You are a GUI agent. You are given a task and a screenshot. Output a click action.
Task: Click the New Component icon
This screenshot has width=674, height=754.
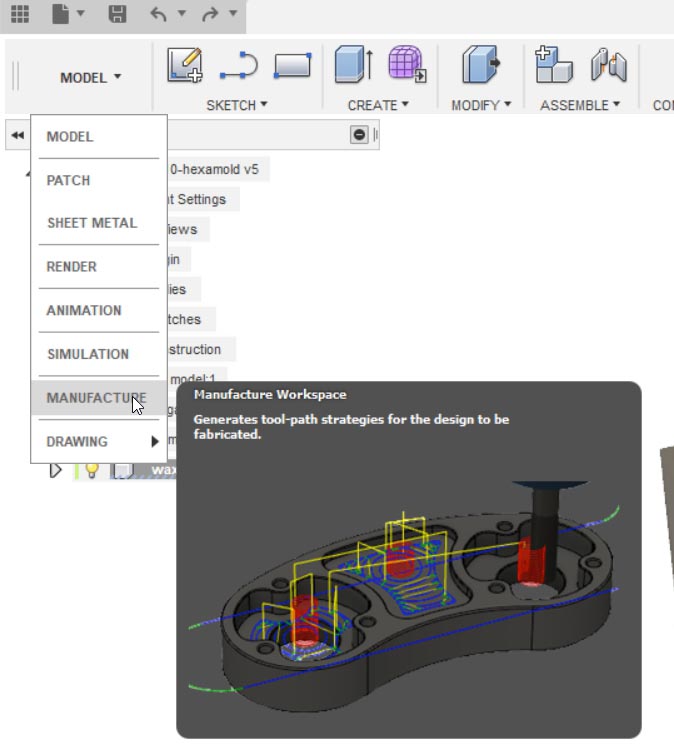[554, 64]
